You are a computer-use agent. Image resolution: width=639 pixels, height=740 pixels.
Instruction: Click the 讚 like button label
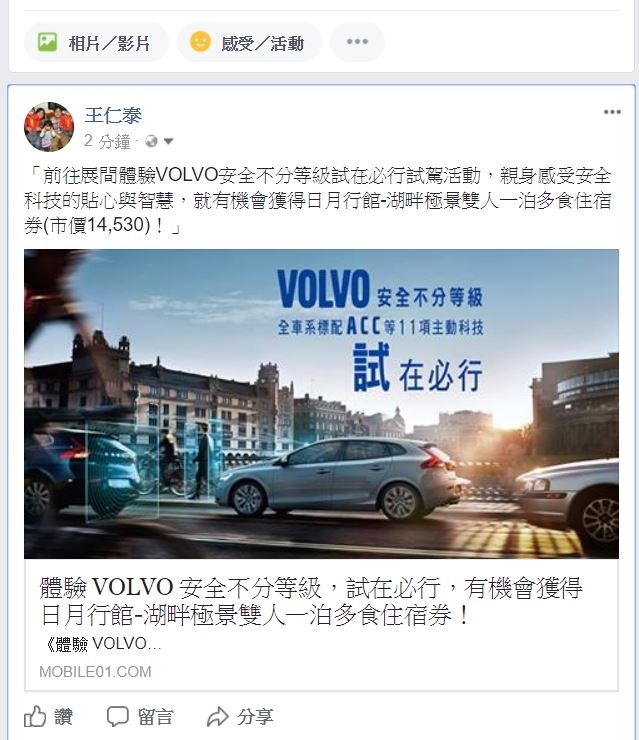point(63,717)
